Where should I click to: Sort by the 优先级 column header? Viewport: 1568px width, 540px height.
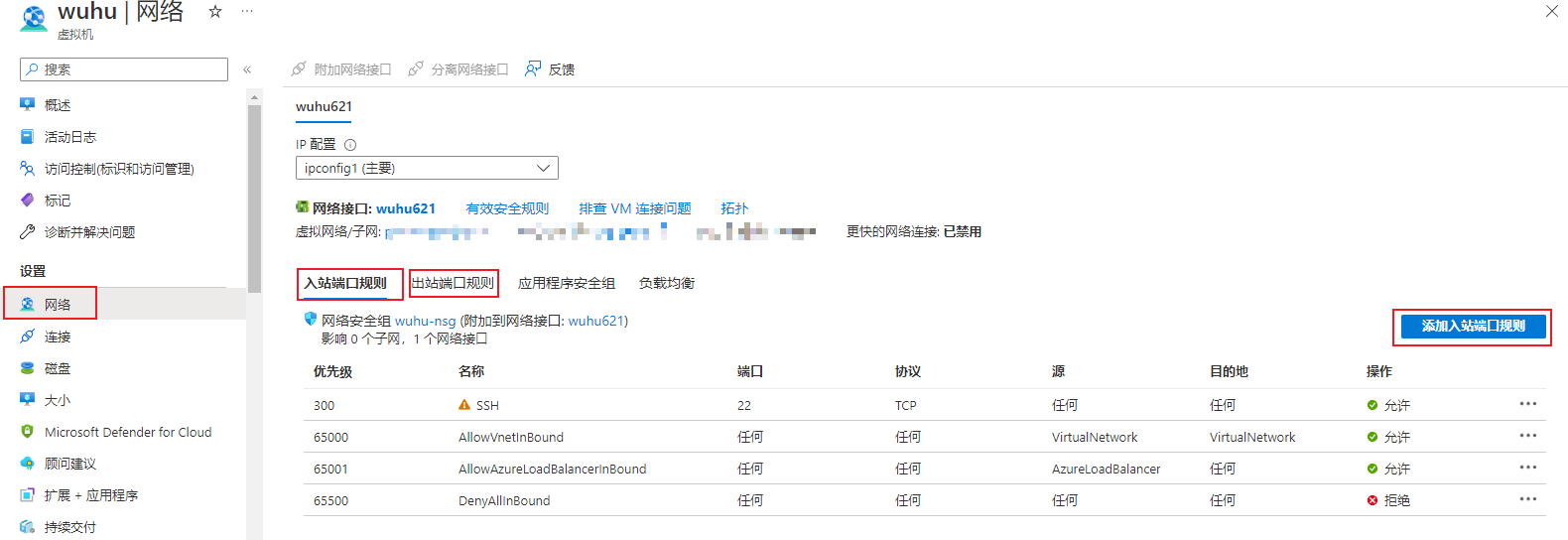point(332,371)
